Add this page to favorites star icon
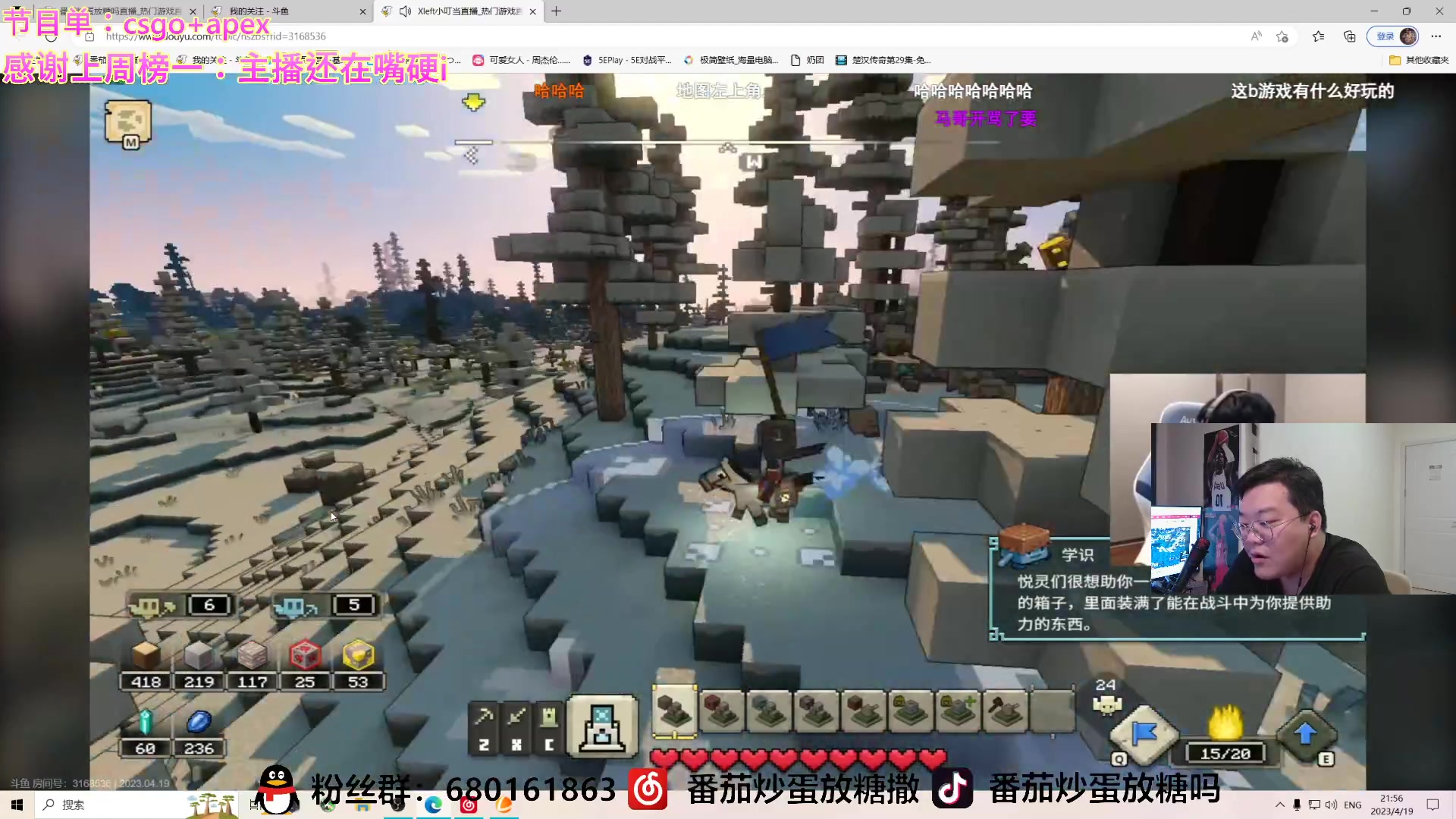1456x819 pixels. tap(1282, 36)
